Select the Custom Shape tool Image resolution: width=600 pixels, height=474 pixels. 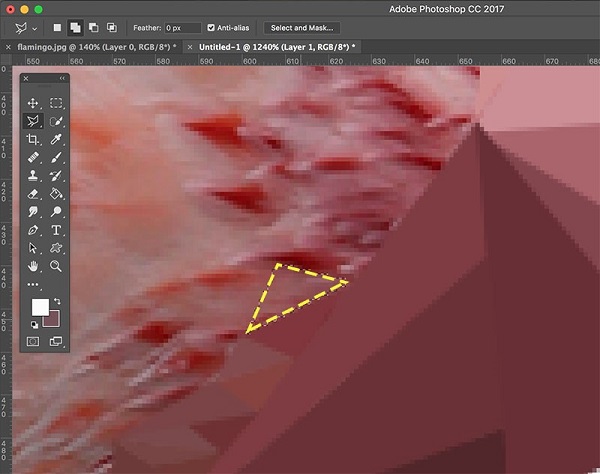coord(56,248)
